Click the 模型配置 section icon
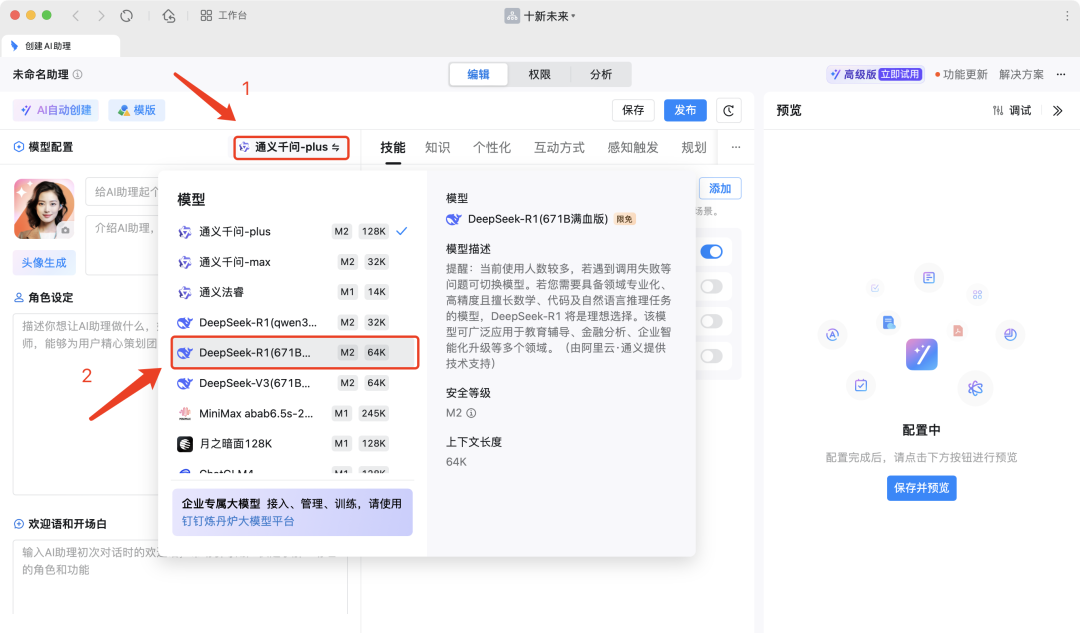Screen dimensions: 1080x633 coord(19,147)
